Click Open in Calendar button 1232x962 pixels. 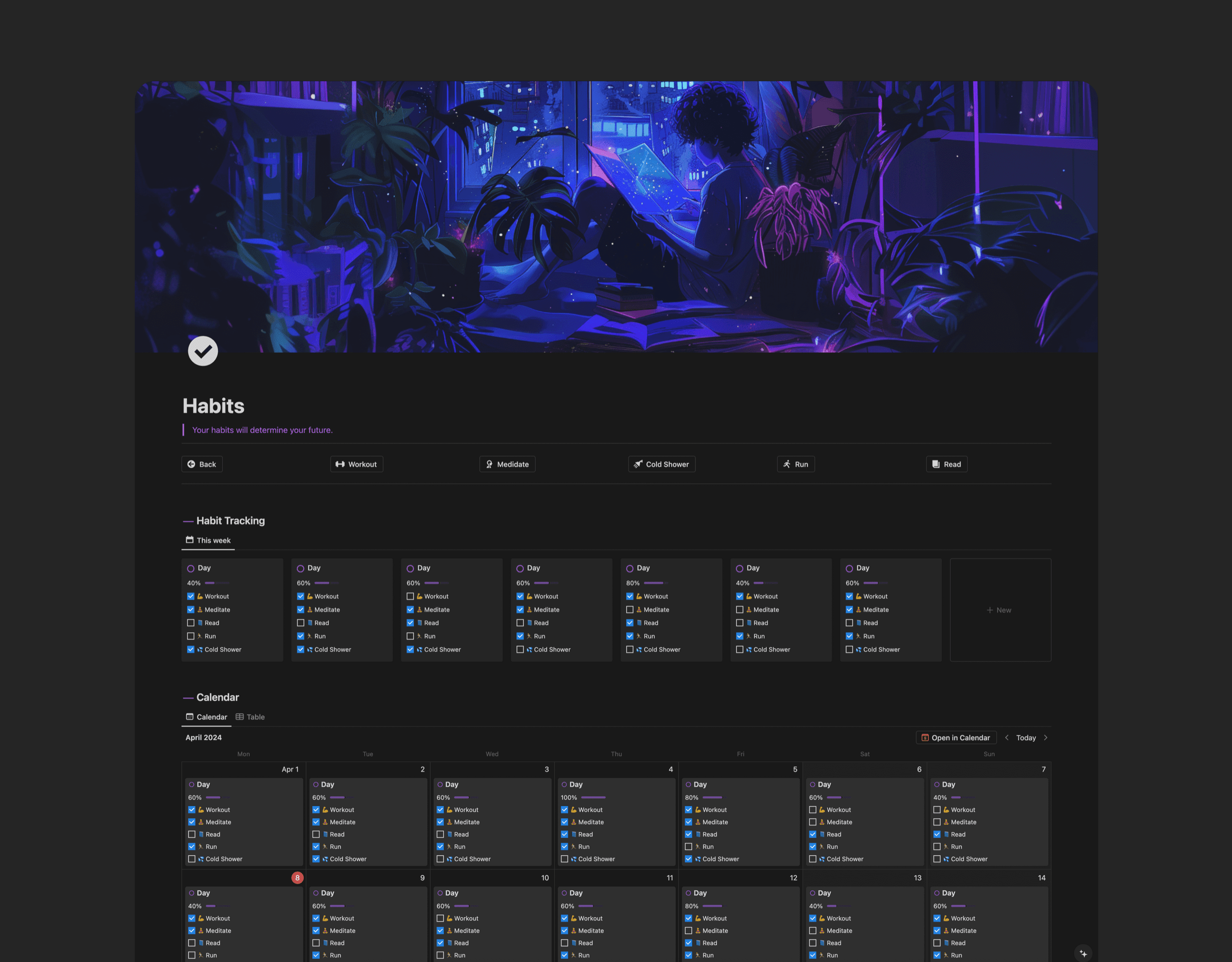956,737
